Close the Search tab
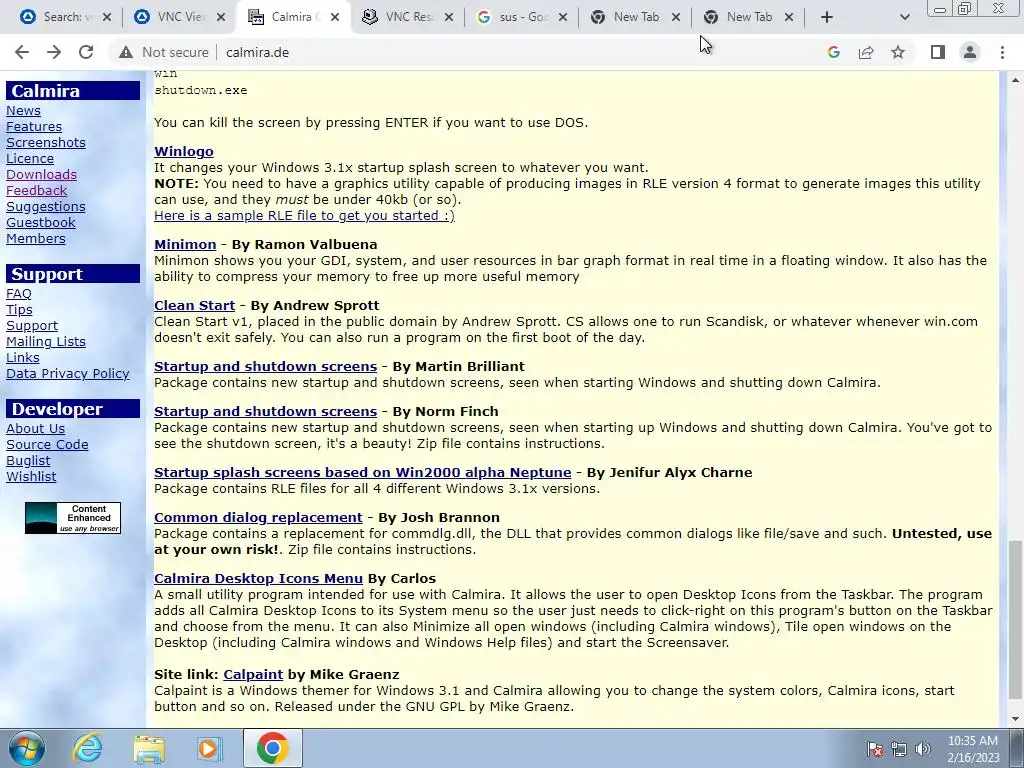This screenshot has height=768, width=1024. (107, 17)
